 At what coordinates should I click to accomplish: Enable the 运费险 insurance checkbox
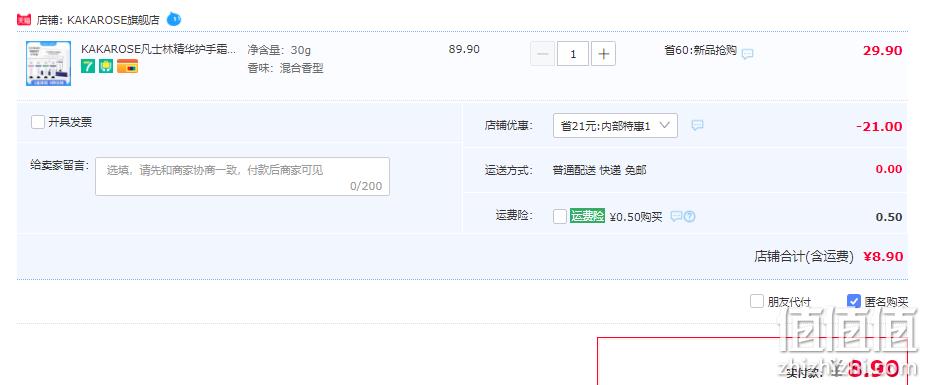click(x=560, y=216)
